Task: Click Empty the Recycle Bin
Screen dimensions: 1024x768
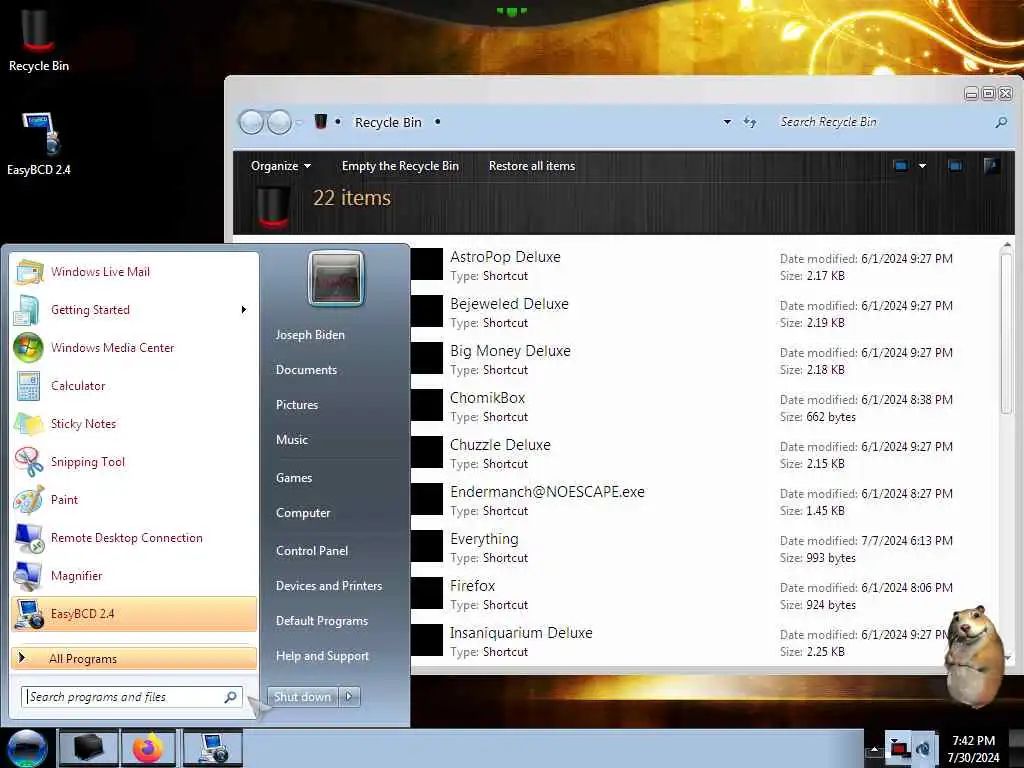Action: pos(400,166)
